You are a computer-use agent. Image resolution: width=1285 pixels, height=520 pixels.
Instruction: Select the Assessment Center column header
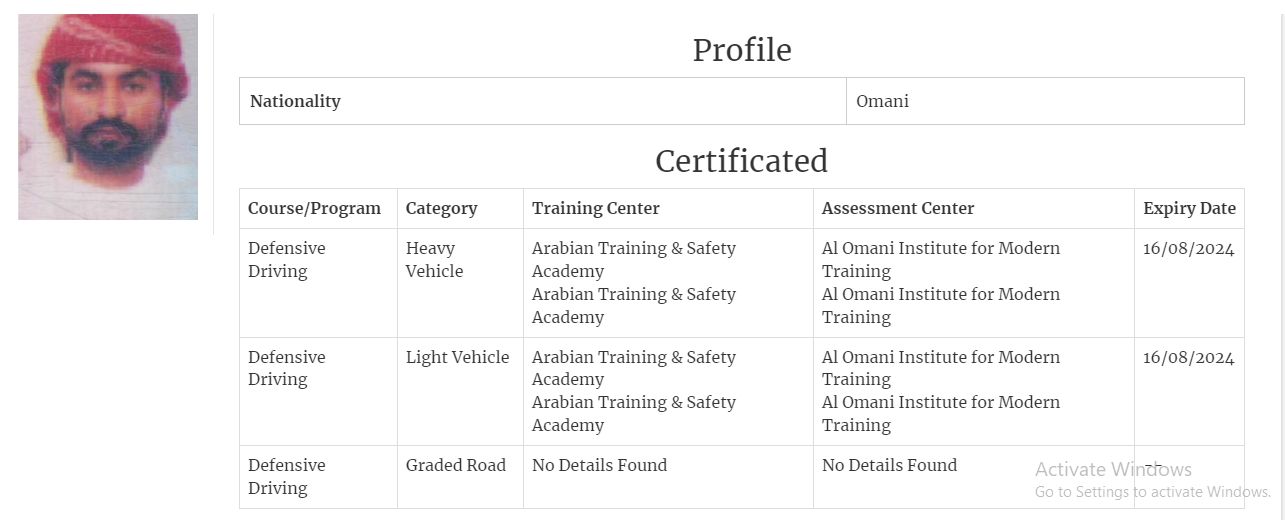point(898,208)
